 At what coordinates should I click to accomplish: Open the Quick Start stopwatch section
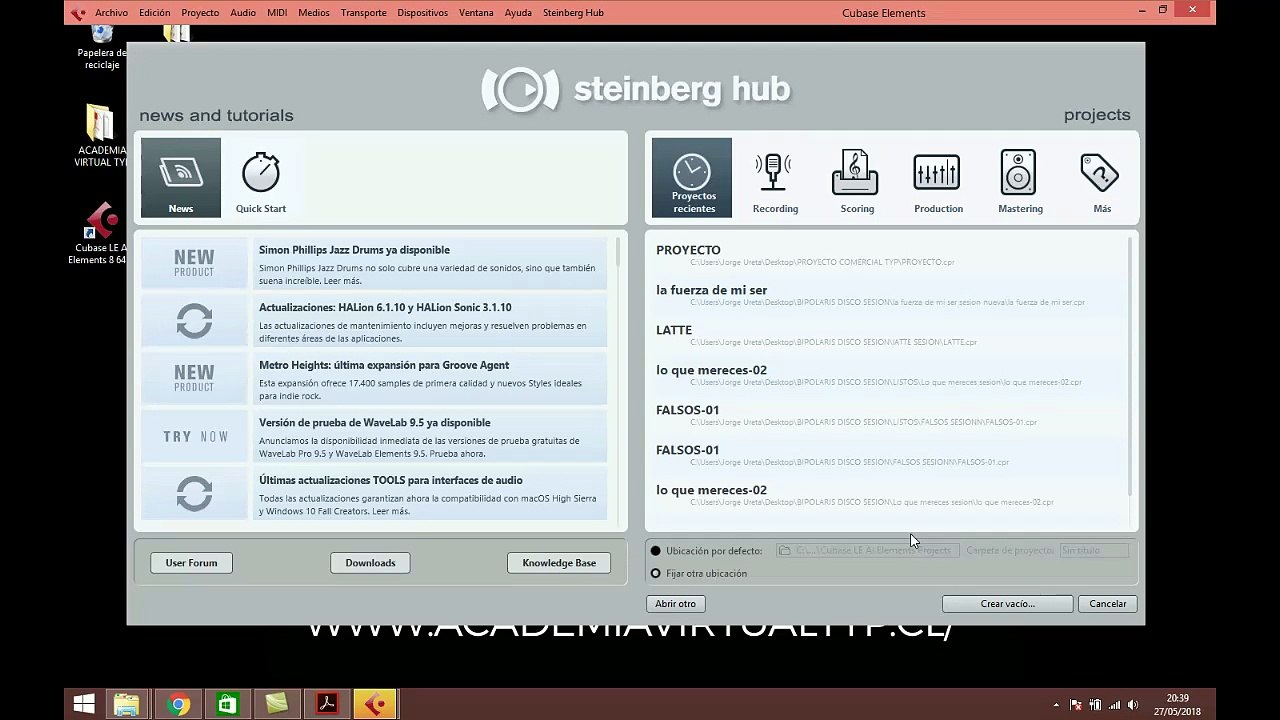click(x=261, y=178)
